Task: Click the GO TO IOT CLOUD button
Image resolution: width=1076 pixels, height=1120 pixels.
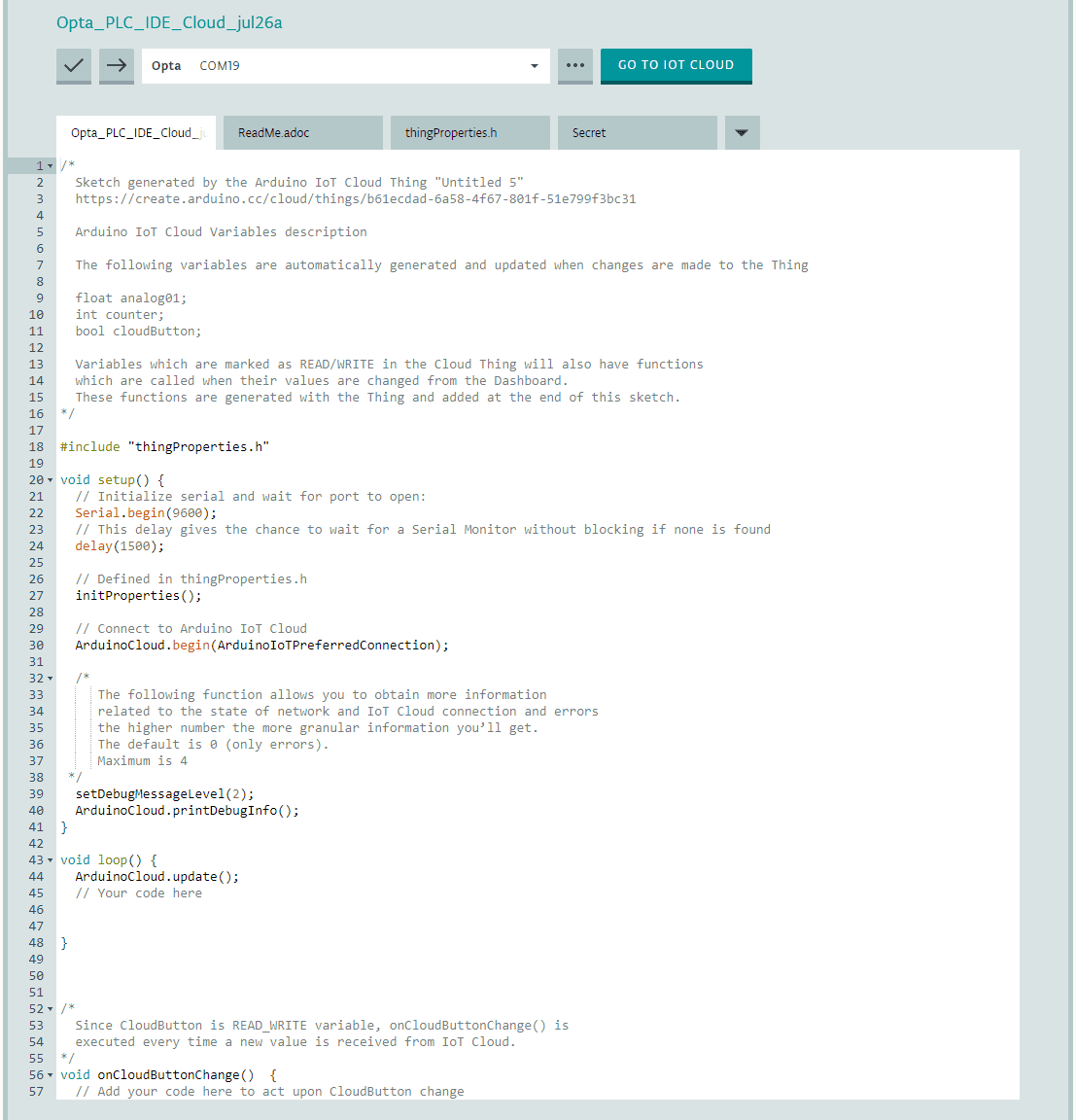Action: pyautogui.click(x=676, y=65)
